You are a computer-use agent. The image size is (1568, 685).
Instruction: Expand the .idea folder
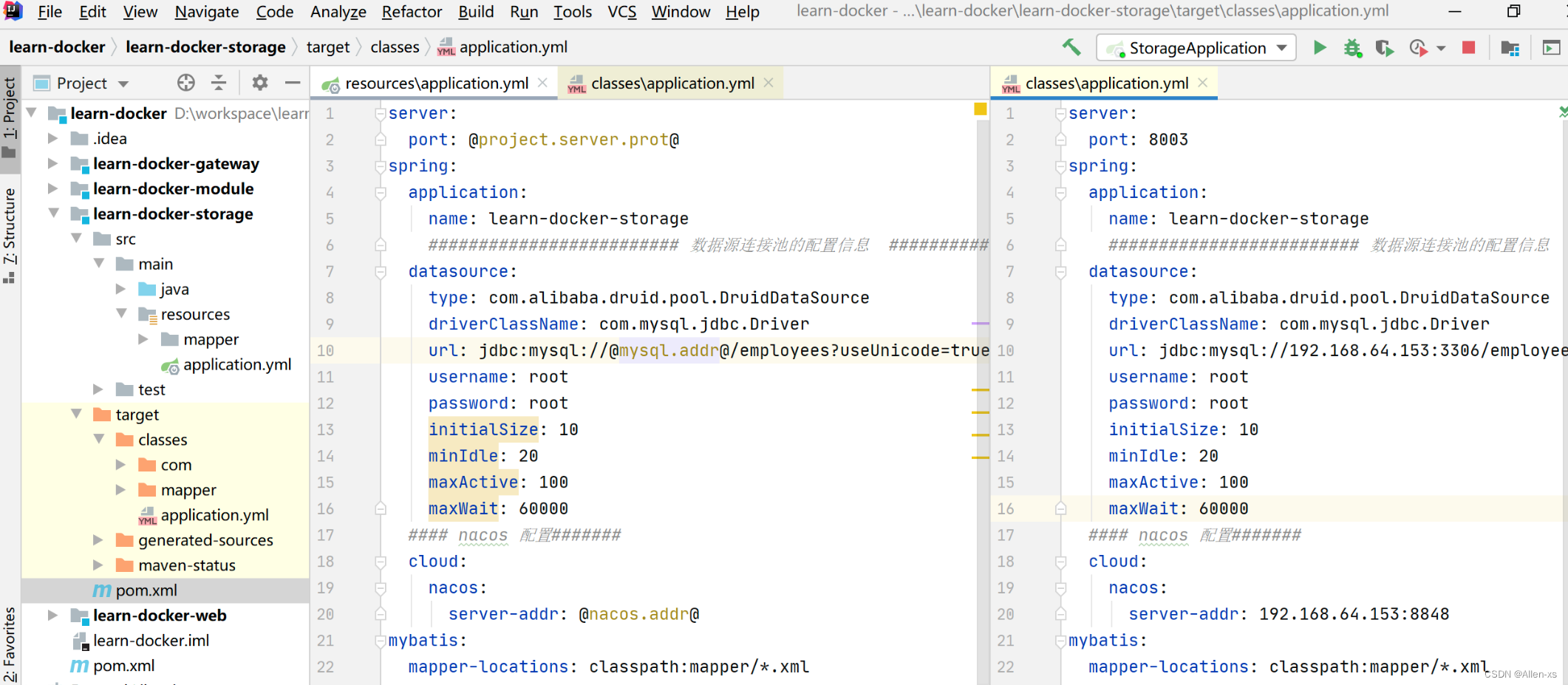tap(52, 138)
